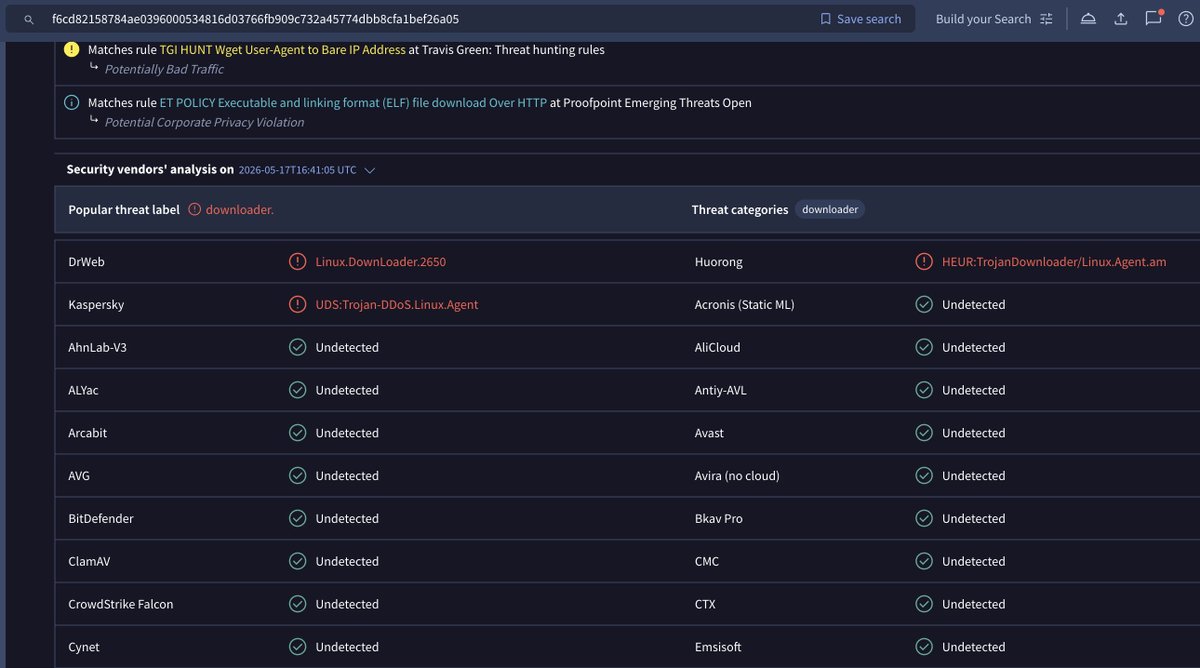Click the search magnifier icon
This screenshot has height=668, width=1200.
pos(30,19)
